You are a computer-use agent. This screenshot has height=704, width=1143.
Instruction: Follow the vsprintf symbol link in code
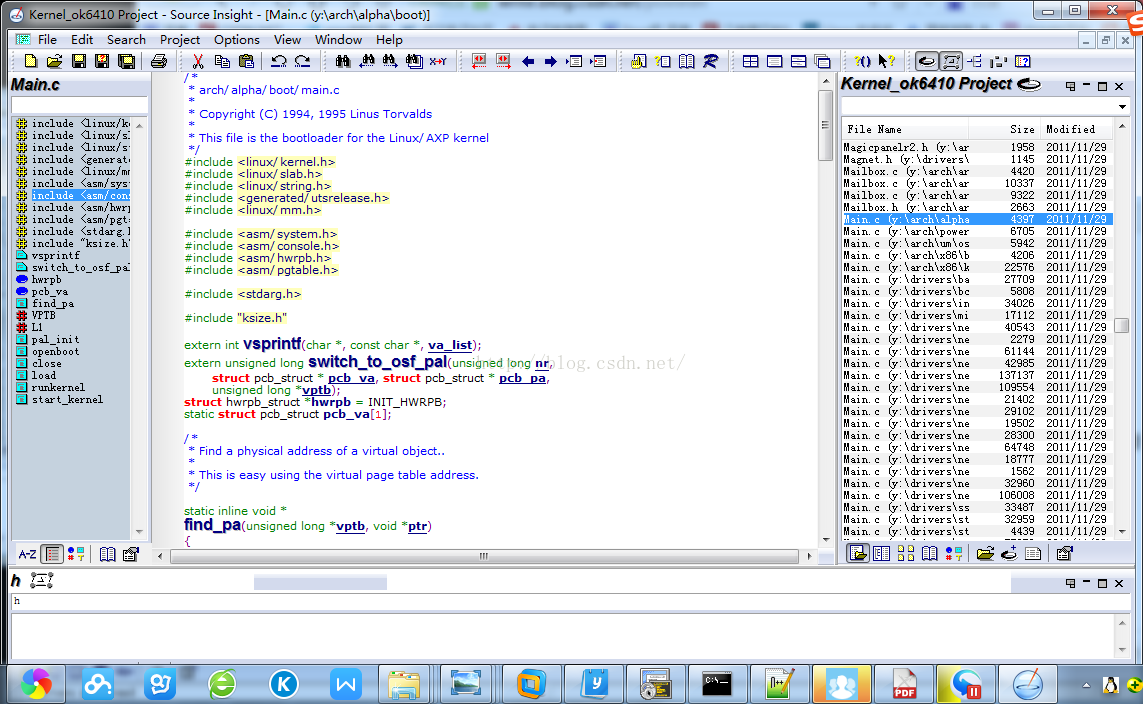click(x=272, y=343)
